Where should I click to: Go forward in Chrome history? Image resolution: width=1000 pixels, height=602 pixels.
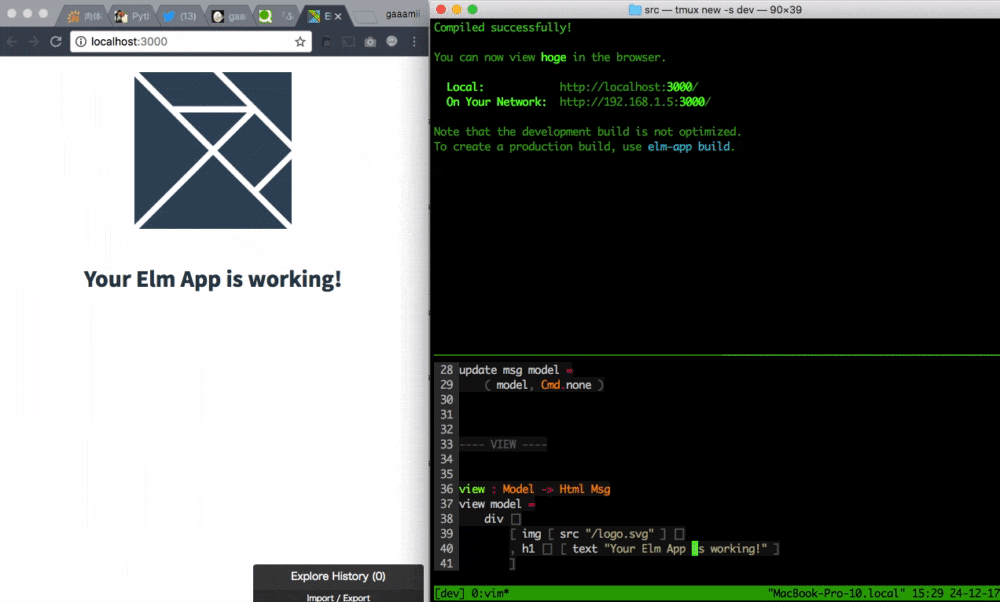pyautogui.click(x=33, y=41)
